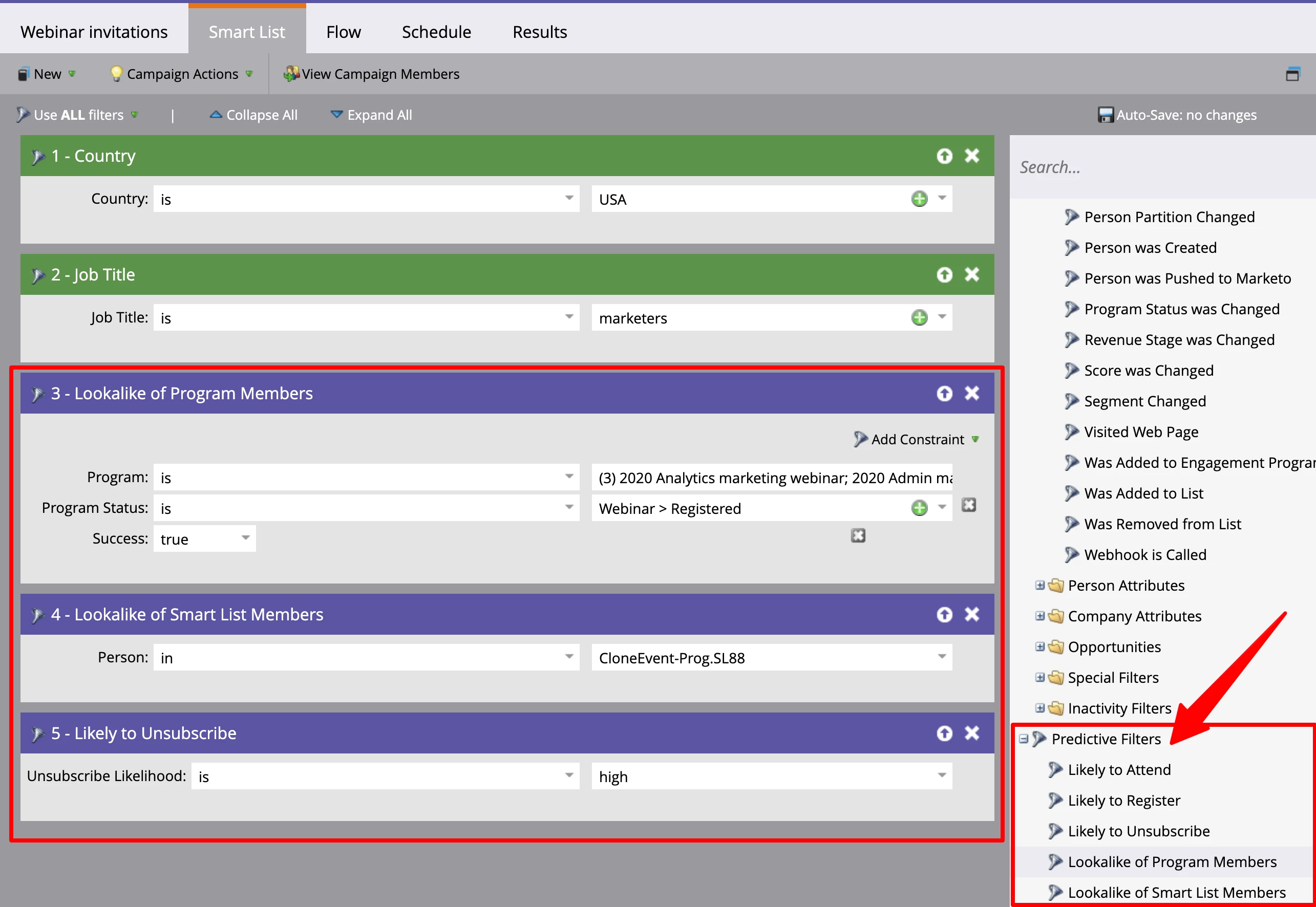This screenshot has height=907, width=1316.
Task: Move the Job Title filter up with its arrow
Action: [x=944, y=275]
